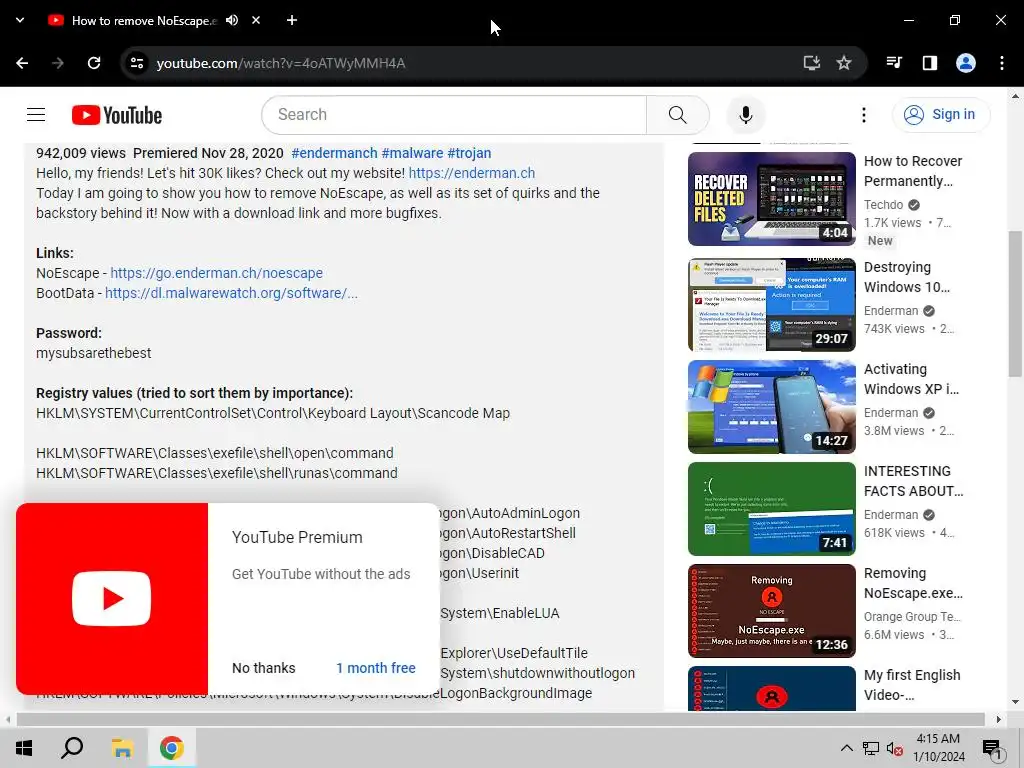Click the search magnifier button

(677, 115)
